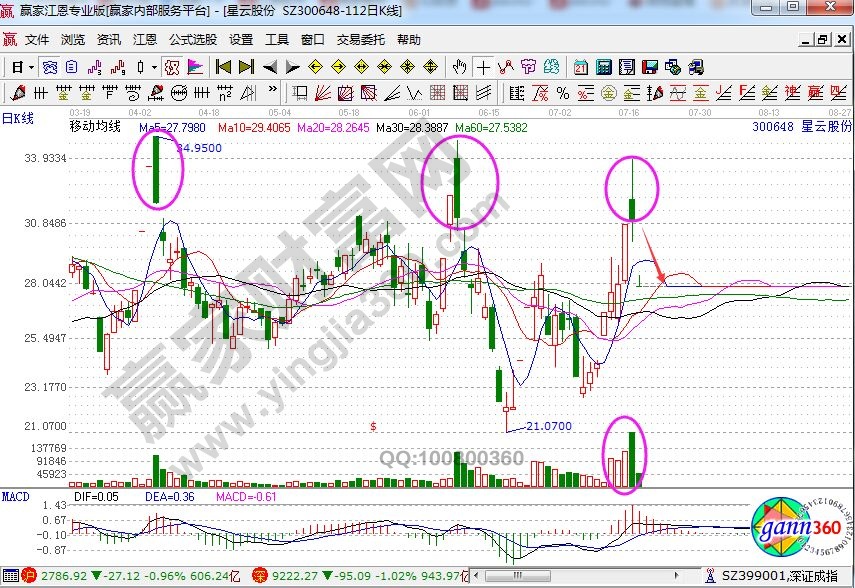Open dropdown arrow beside chart period button
The image size is (855, 588).
pyautogui.click(x=32, y=67)
